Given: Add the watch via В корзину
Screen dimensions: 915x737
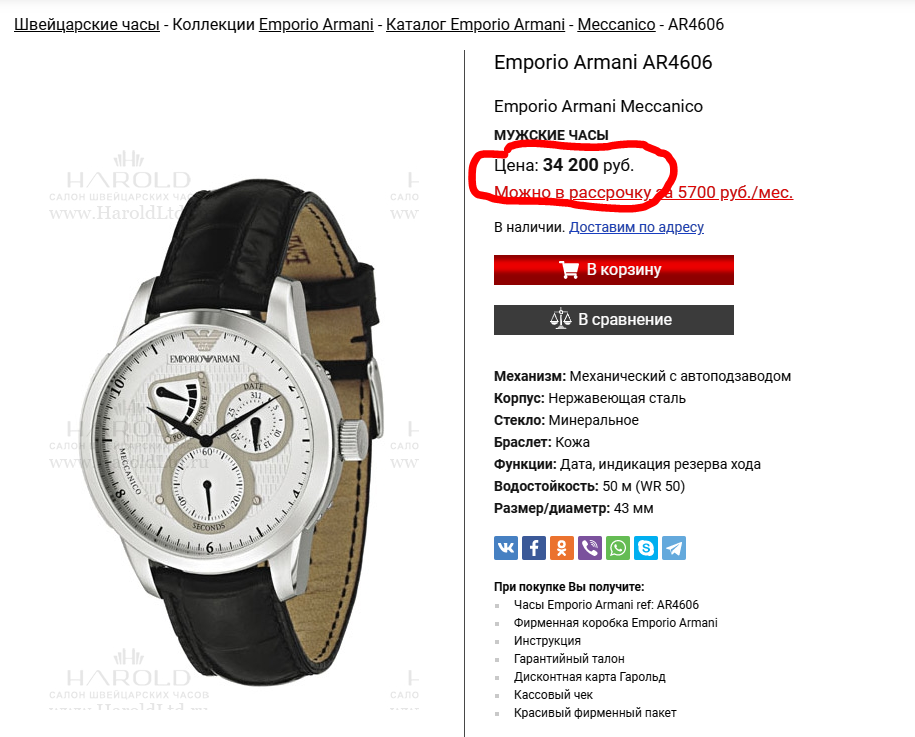Looking at the screenshot, I should click(x=614, y=270).
